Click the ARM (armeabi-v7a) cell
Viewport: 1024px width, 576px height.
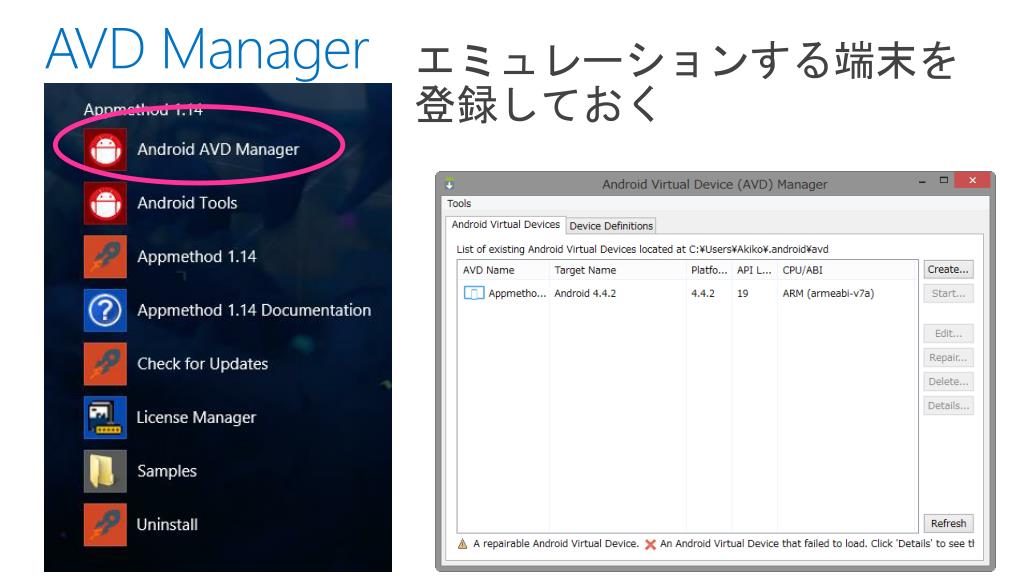(x=828, y=294)
